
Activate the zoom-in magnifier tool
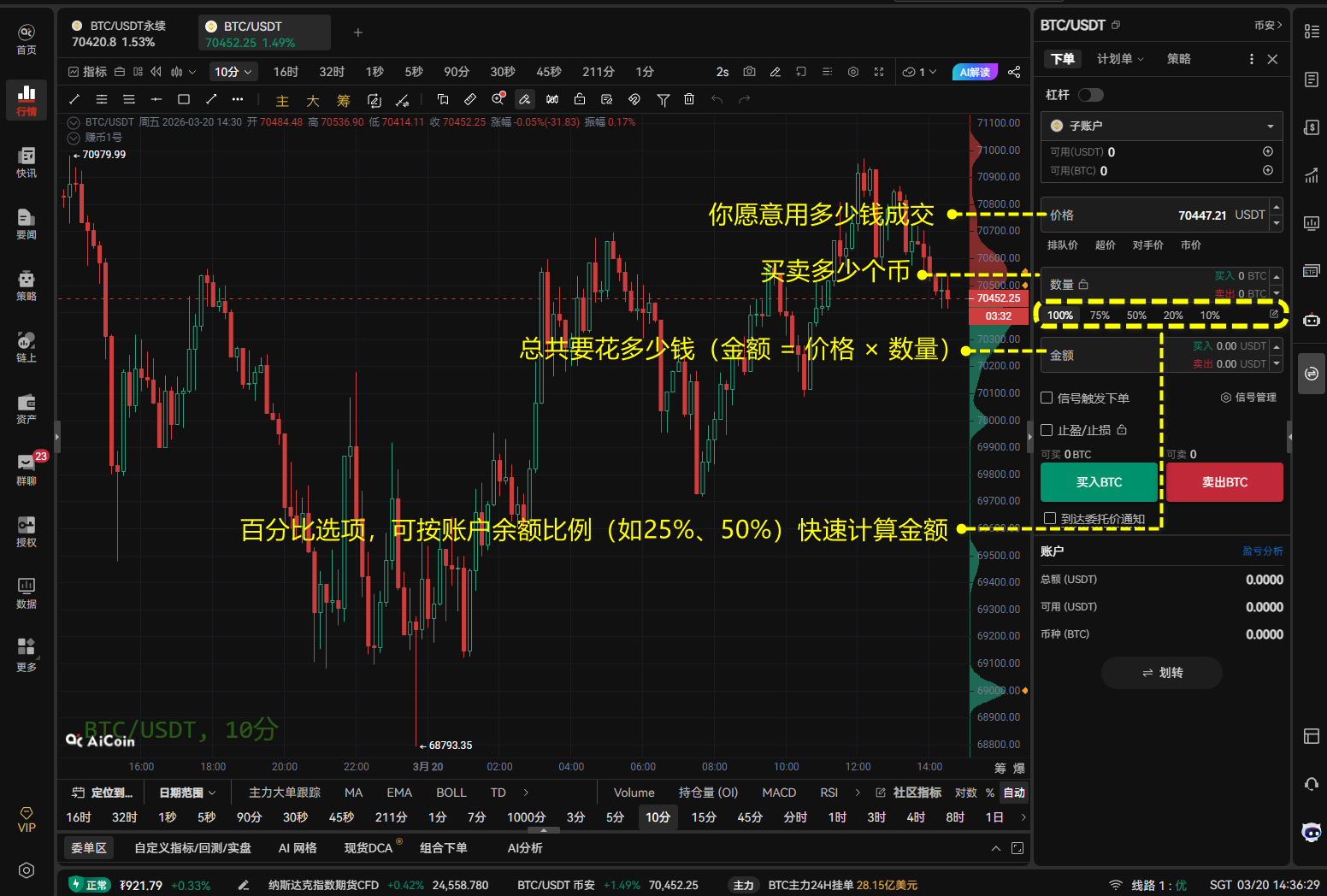pyautogui.click(x=498, y=99)
